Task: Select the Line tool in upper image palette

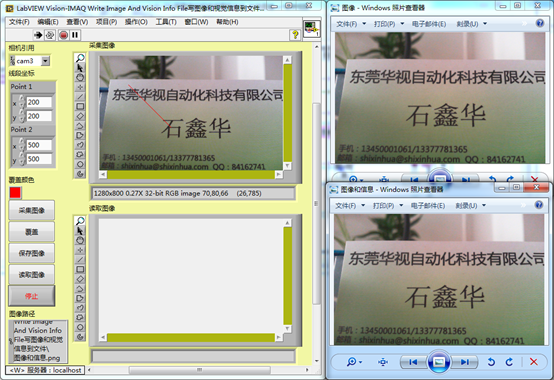Action: point(80,96)
